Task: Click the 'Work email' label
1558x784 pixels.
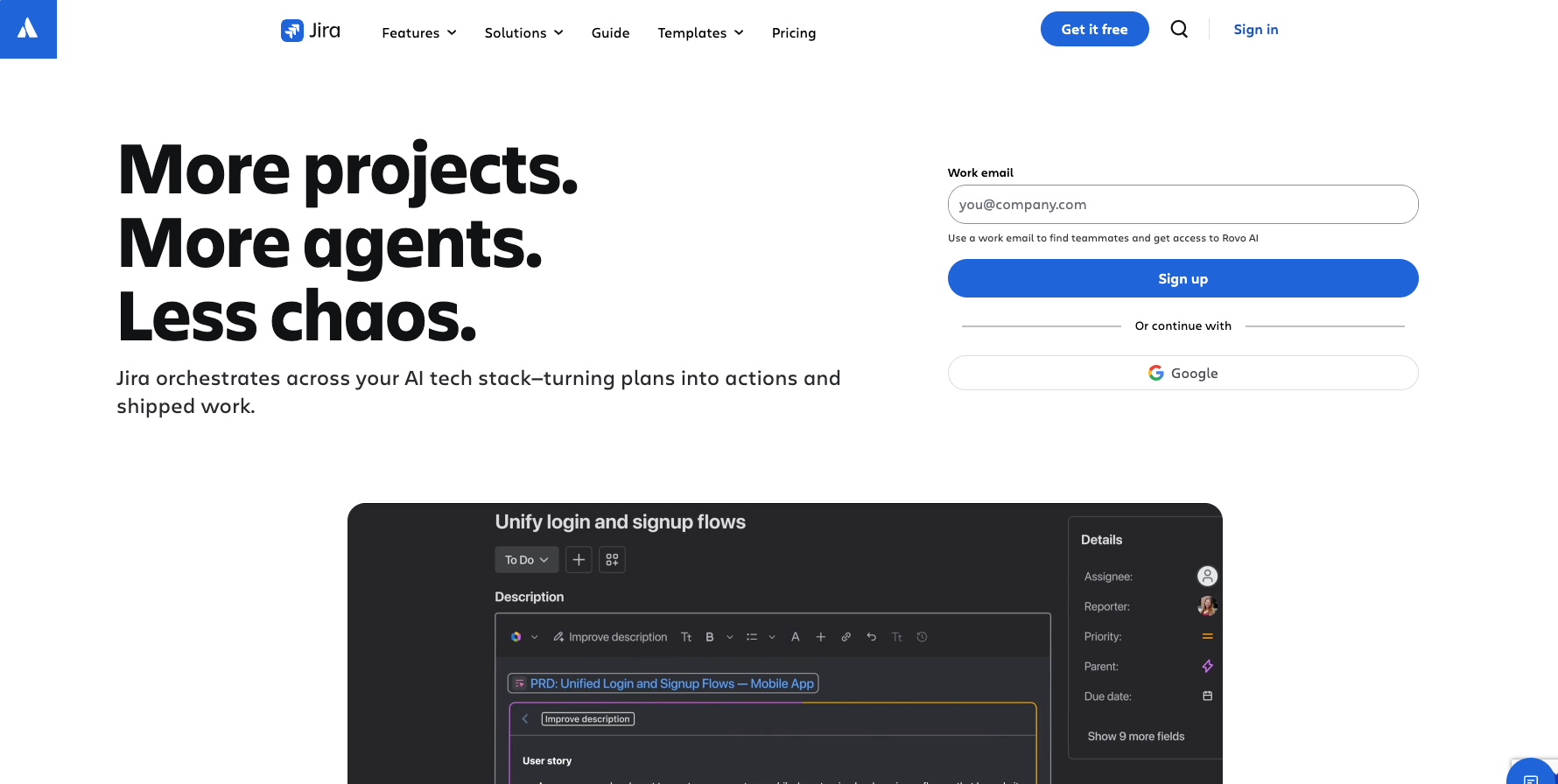Action: 980,172
